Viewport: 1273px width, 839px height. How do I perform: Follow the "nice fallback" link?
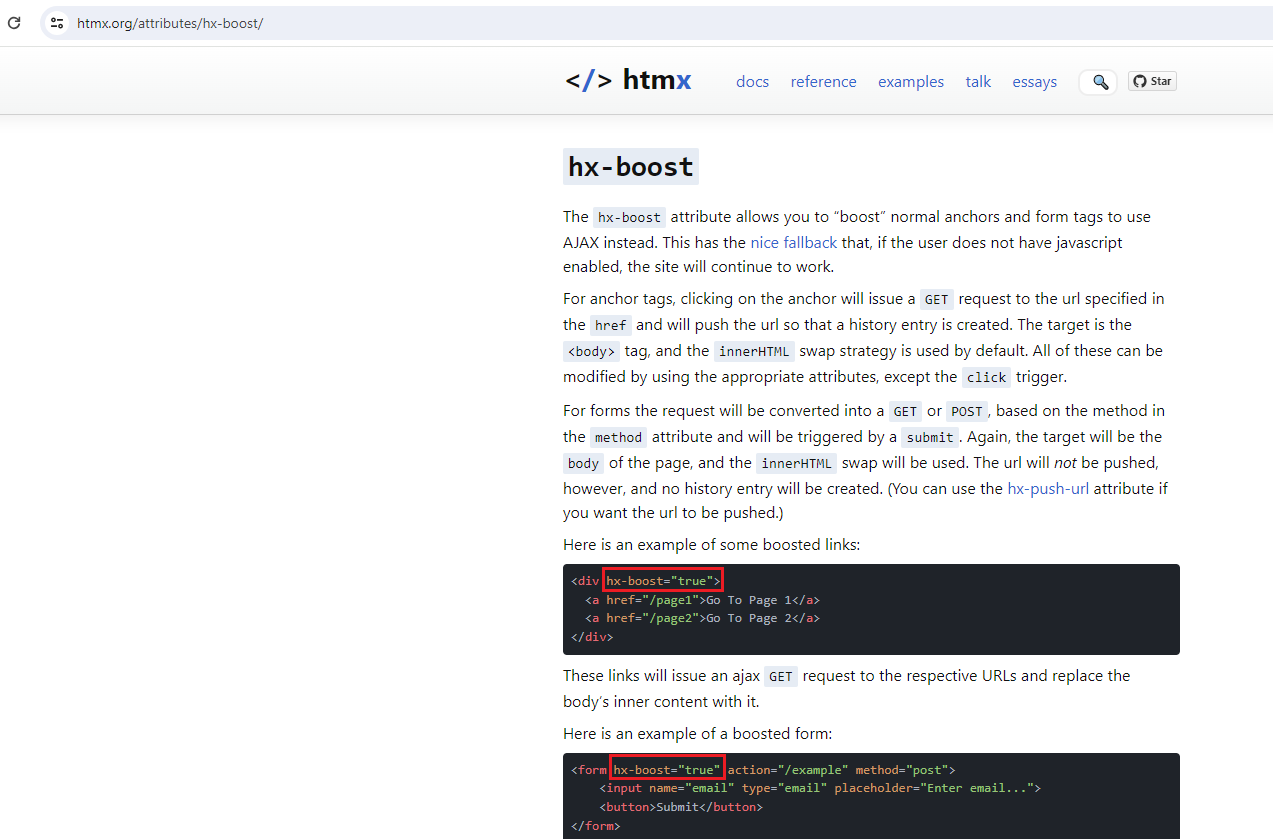pos(794,242)
